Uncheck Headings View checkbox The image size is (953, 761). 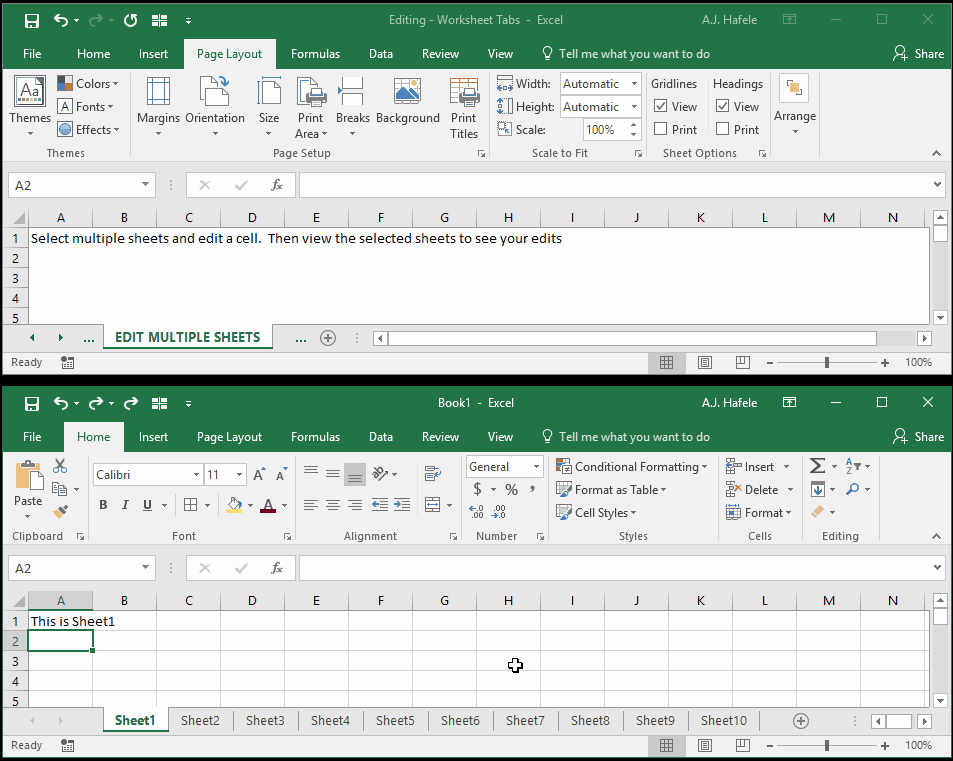[x=723, y=106]
